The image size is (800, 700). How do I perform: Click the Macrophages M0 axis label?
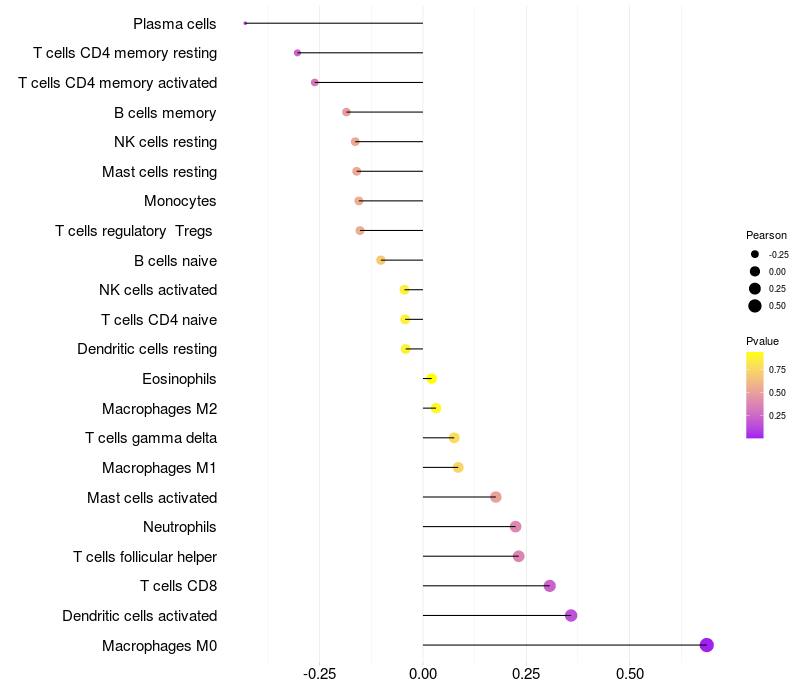[159, 646]
